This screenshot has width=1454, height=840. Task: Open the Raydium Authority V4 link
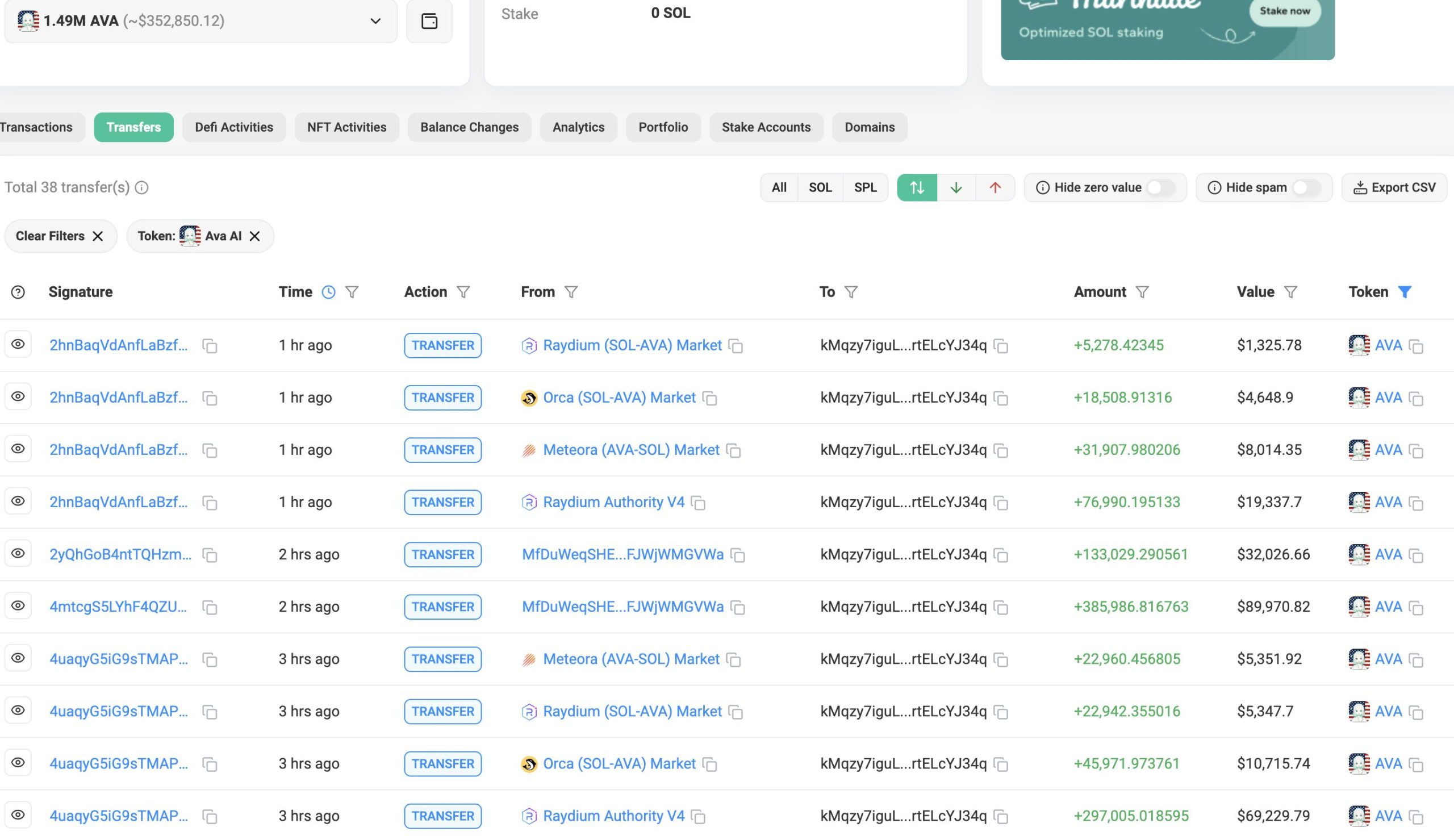(613, 502)
